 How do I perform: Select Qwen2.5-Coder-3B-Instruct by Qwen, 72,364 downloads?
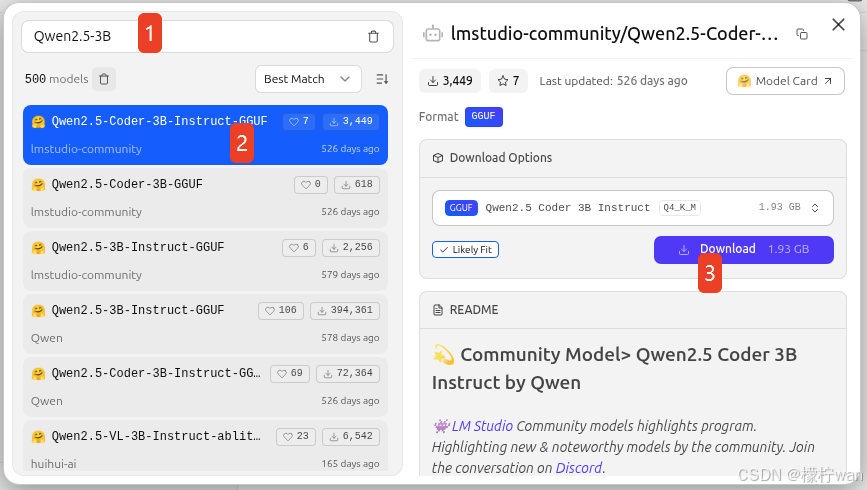tap(205, 387)
